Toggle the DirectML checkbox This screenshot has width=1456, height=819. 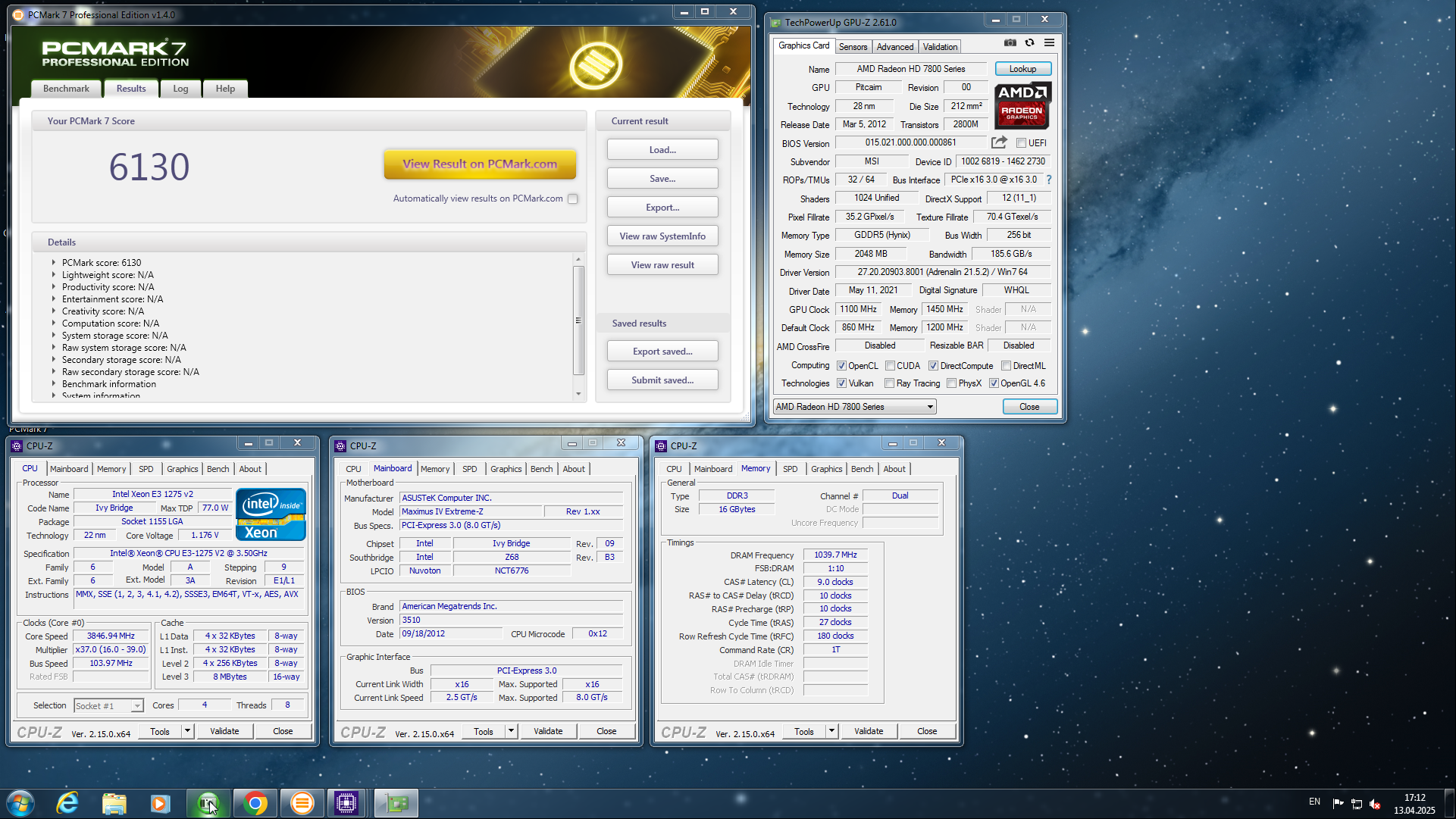pos(1006,365)
